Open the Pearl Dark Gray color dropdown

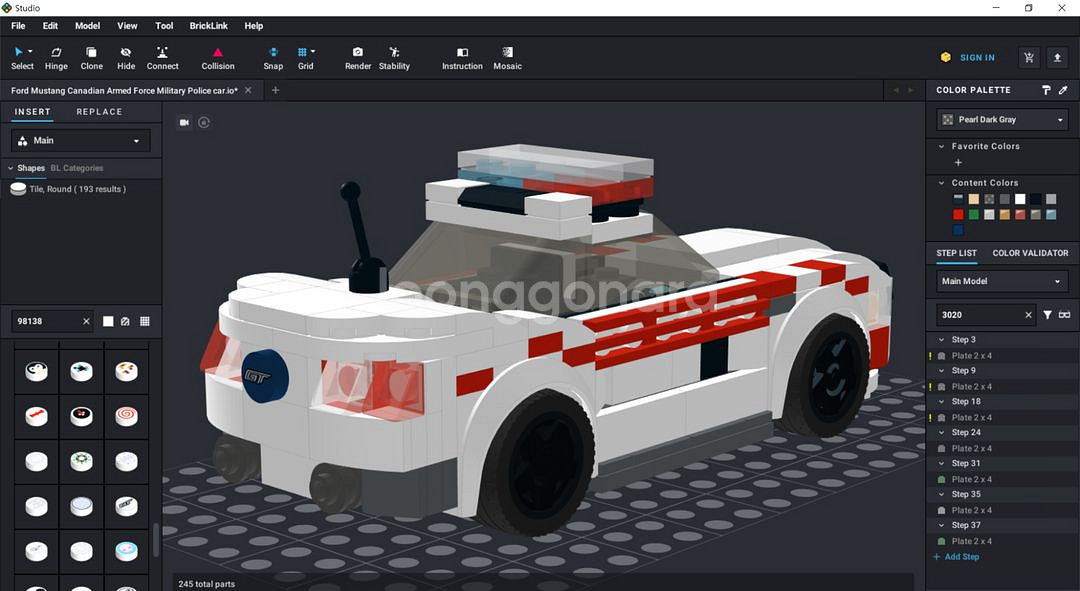tap(1002, 120)
